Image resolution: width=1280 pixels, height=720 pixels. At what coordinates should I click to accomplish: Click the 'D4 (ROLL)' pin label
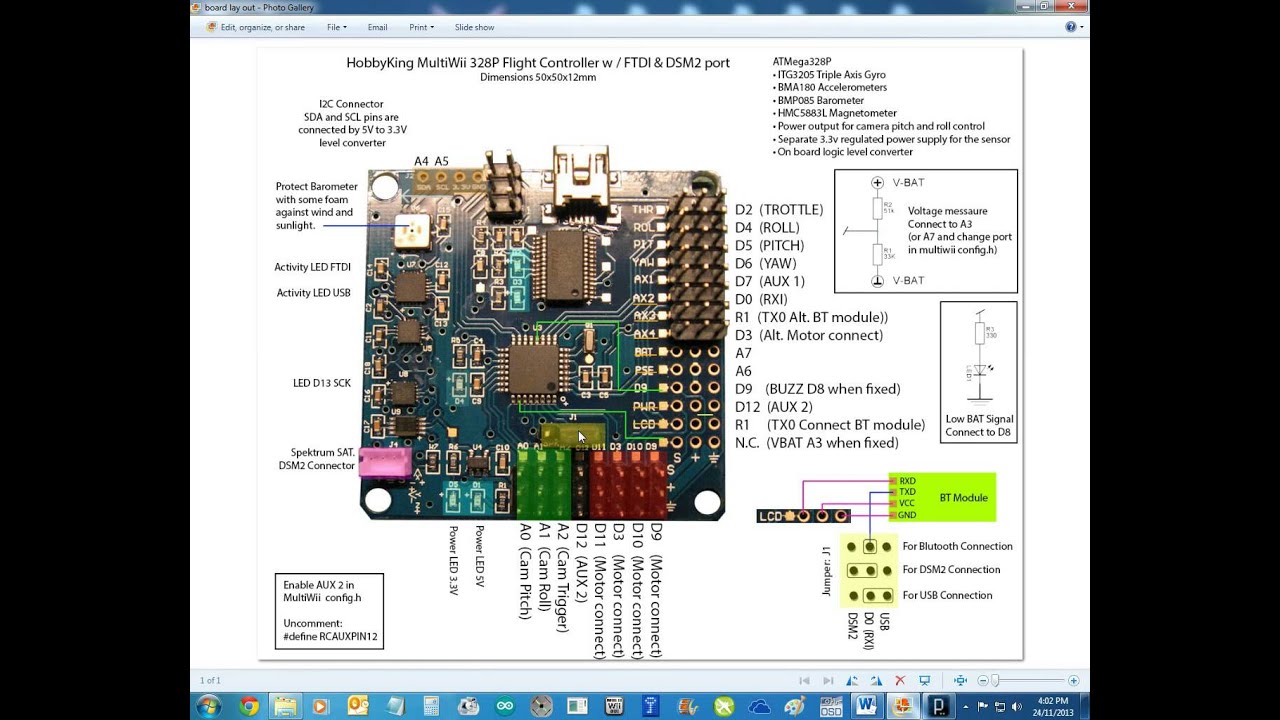(767, 228)
